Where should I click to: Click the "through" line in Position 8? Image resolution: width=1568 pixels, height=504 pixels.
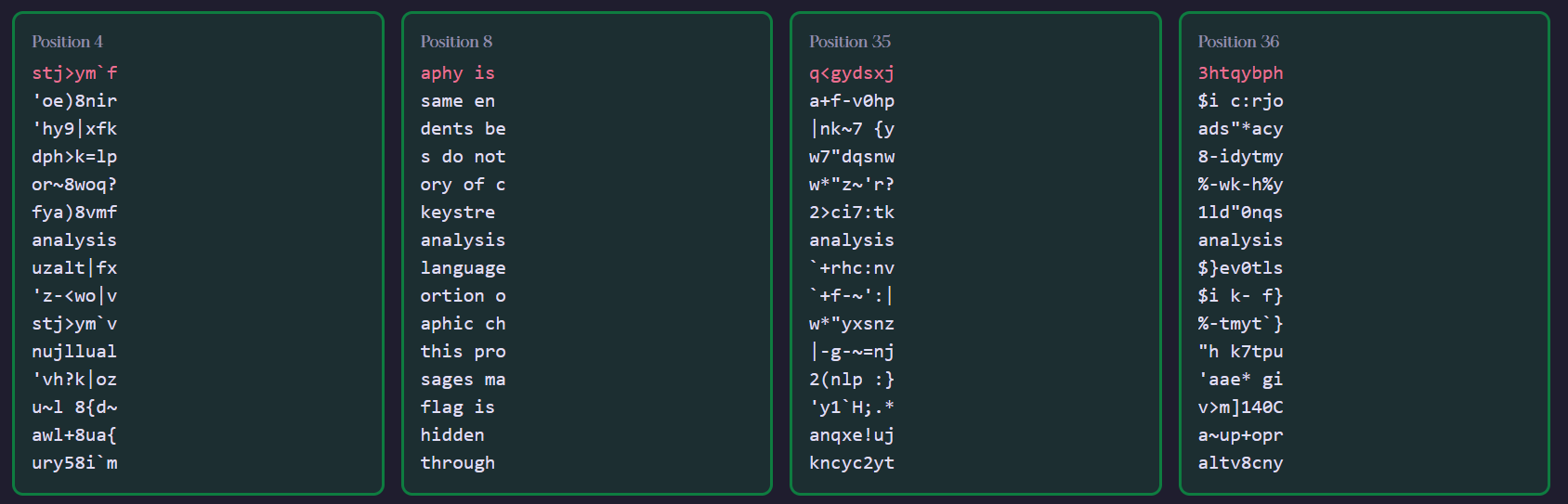pyautogui.click(x=457, y=463)
